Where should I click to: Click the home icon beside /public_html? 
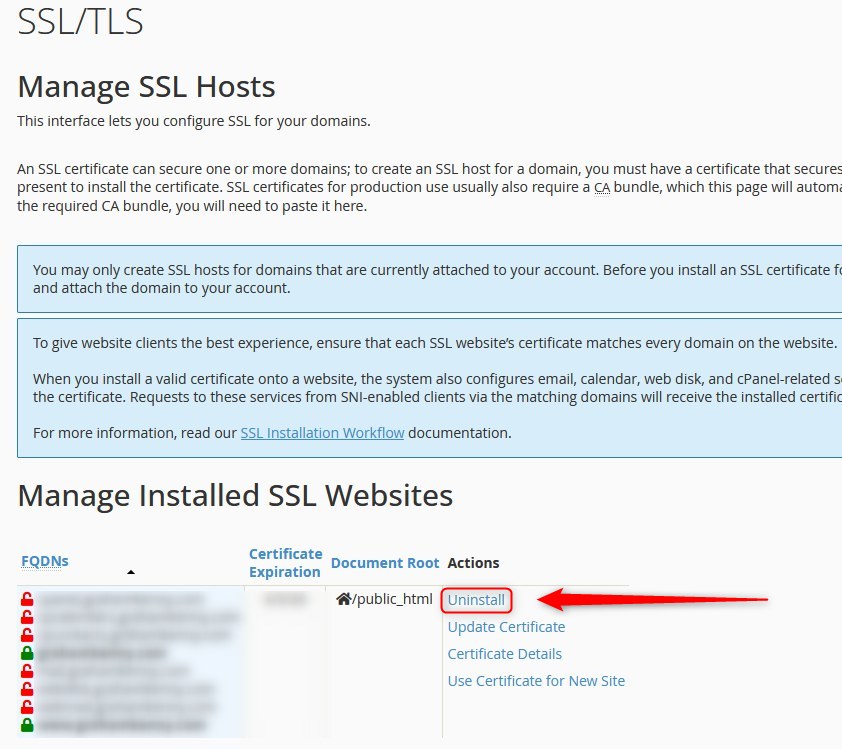[343, 599]
